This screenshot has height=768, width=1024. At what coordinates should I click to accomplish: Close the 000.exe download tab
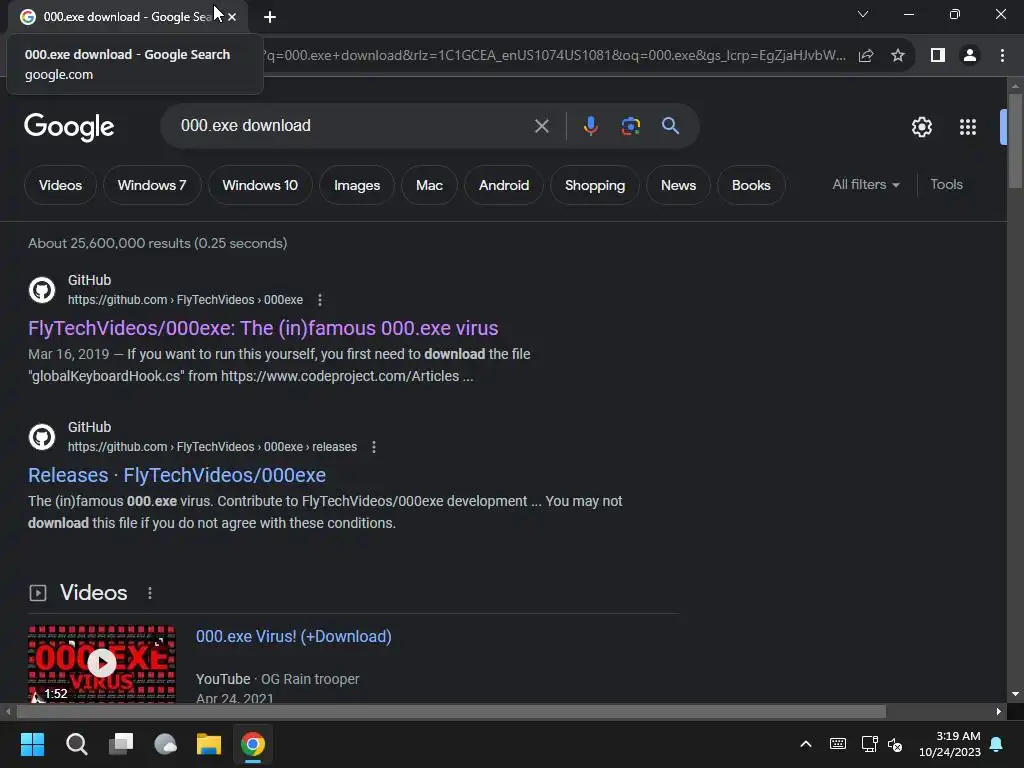(x=232, y=17)
